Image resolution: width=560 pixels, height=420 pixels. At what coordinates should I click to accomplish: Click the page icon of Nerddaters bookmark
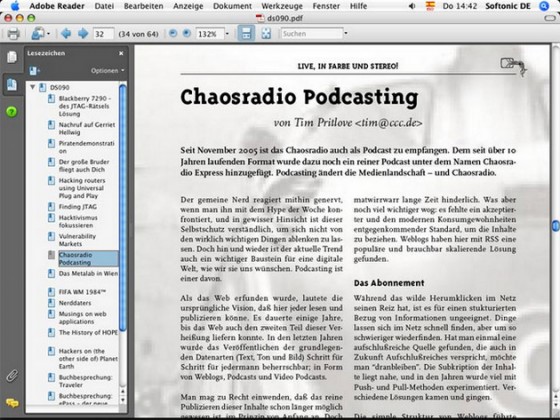[51, 303]
